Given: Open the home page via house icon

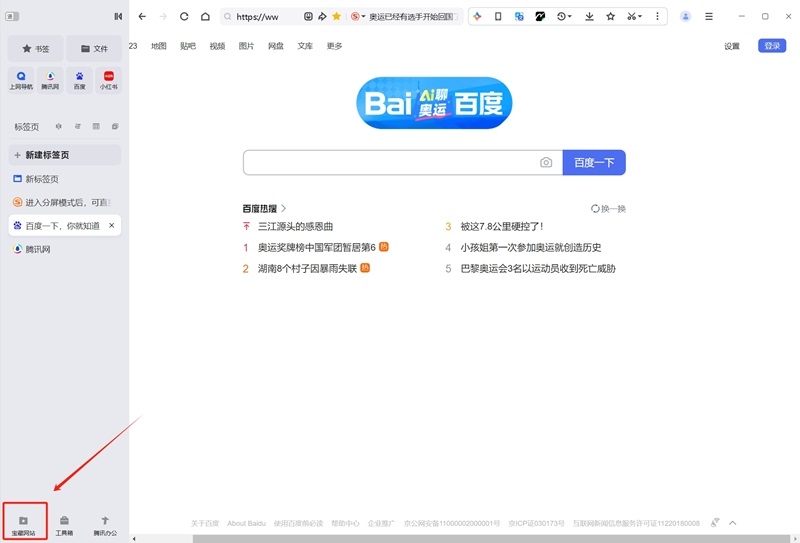Looking at the screenshot, I should [x=205, y=16].
